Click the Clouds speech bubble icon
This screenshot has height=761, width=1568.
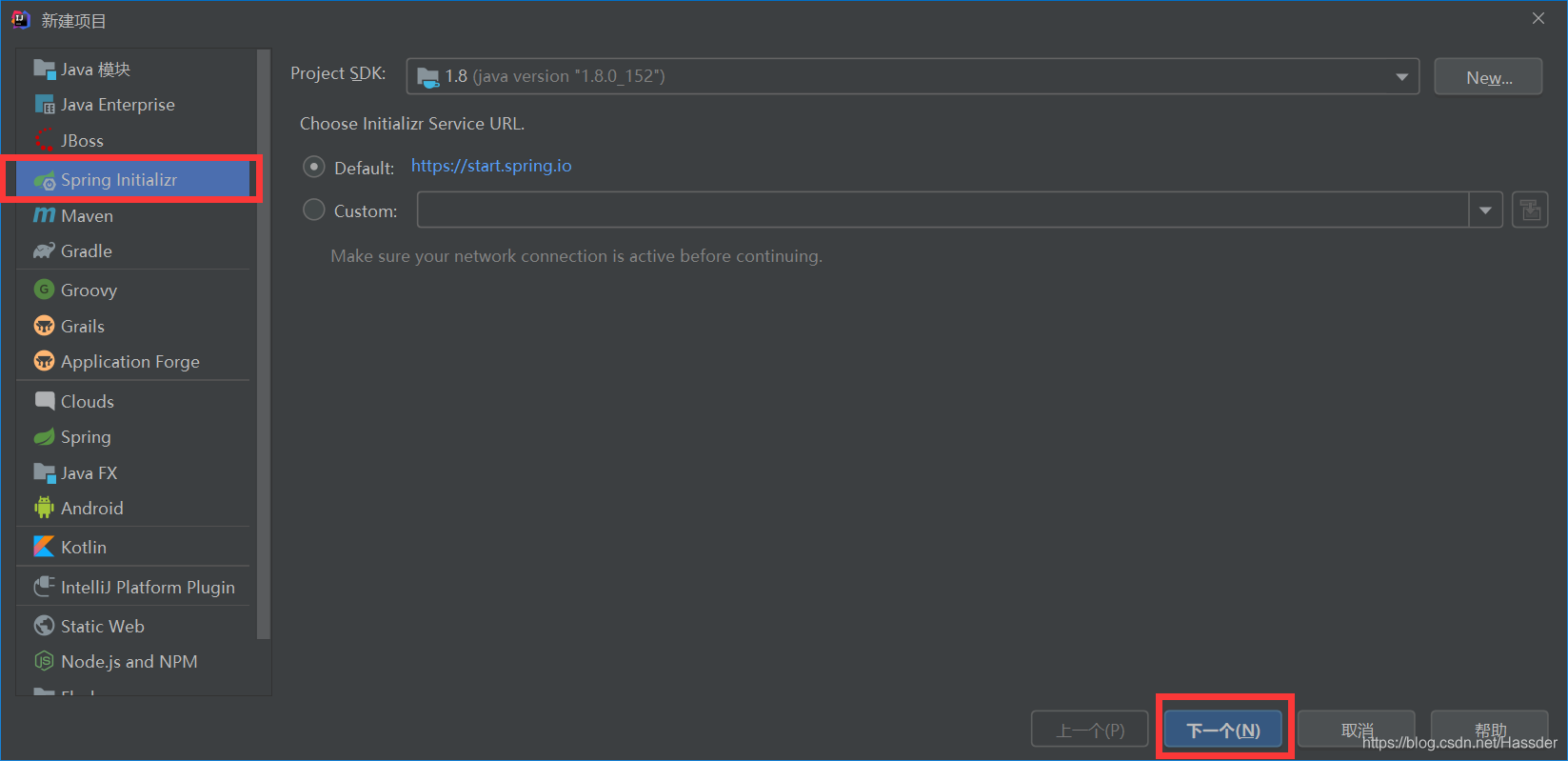click(x=44, y=401)
